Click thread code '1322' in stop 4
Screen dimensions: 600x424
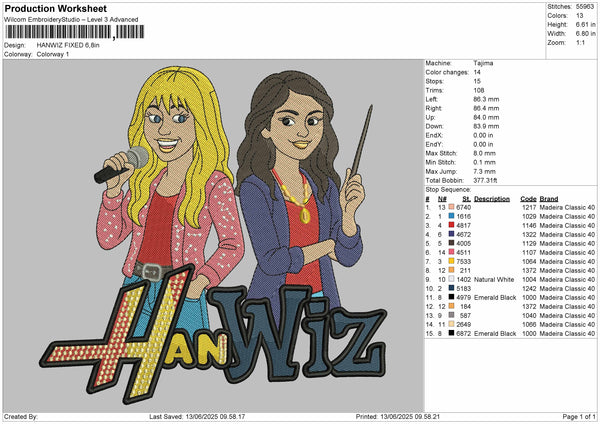coord(530,234)
